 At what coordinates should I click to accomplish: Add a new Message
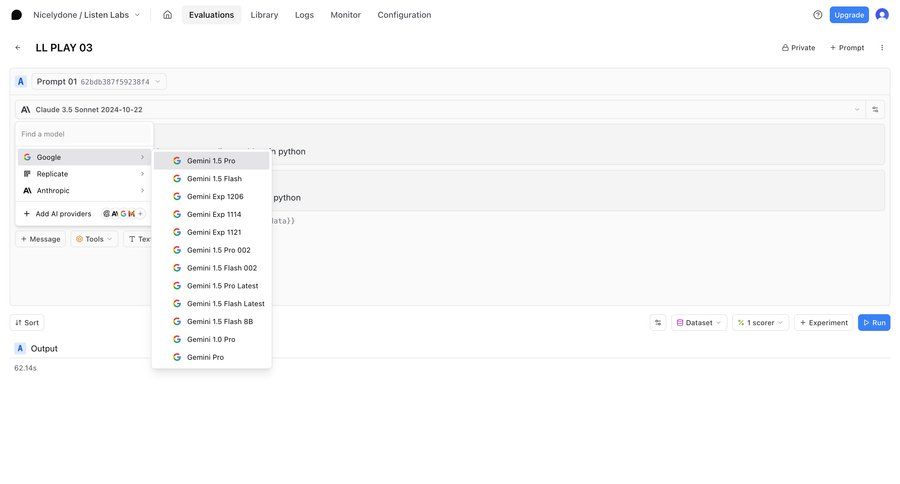click(40, 239)
